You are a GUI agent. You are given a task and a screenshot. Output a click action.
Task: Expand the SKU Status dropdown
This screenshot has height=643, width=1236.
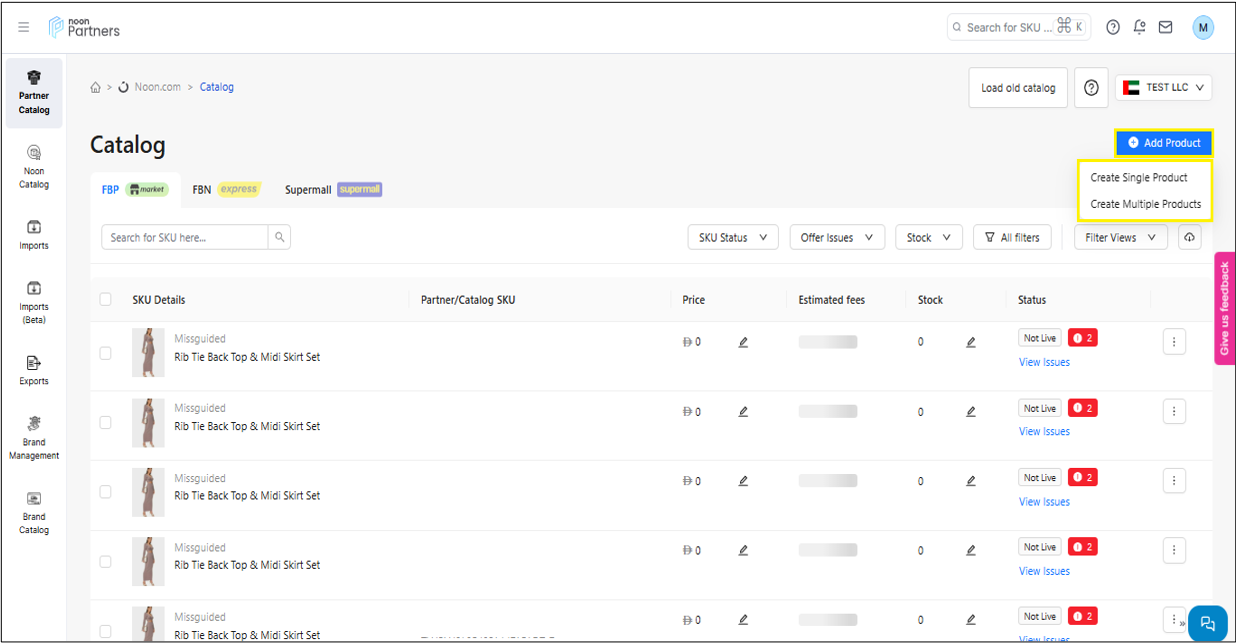point(733,237)
